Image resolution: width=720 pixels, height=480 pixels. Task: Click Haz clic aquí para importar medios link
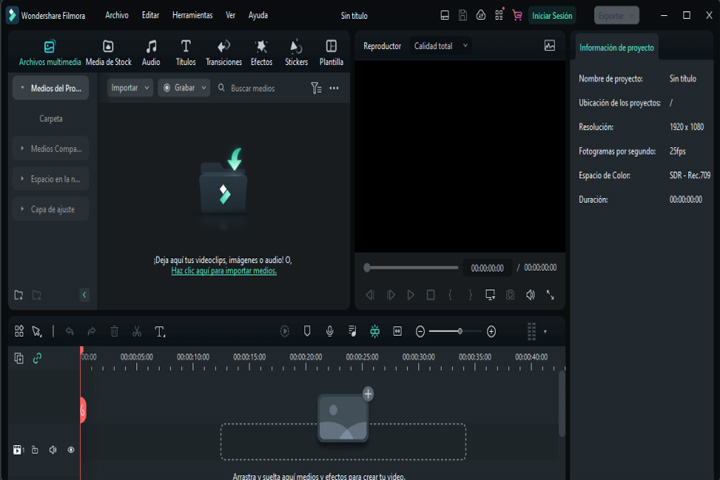[224, 271]
